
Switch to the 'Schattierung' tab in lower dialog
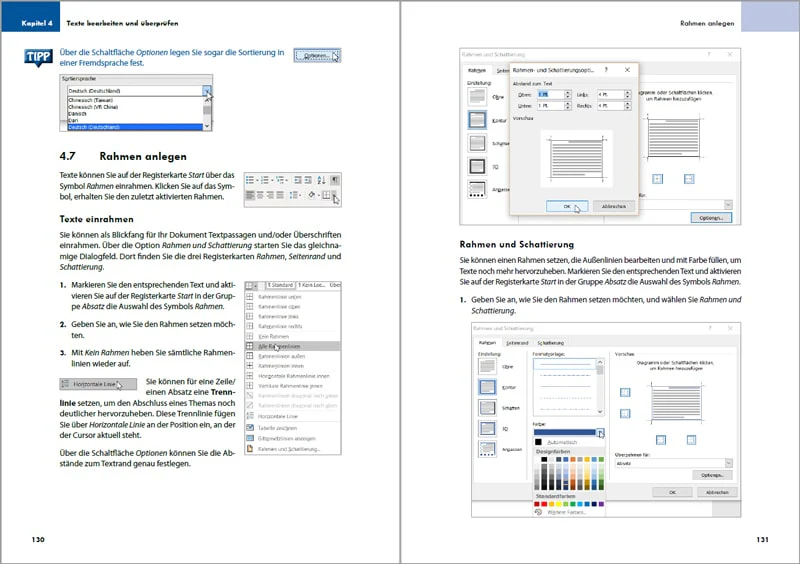551,343
